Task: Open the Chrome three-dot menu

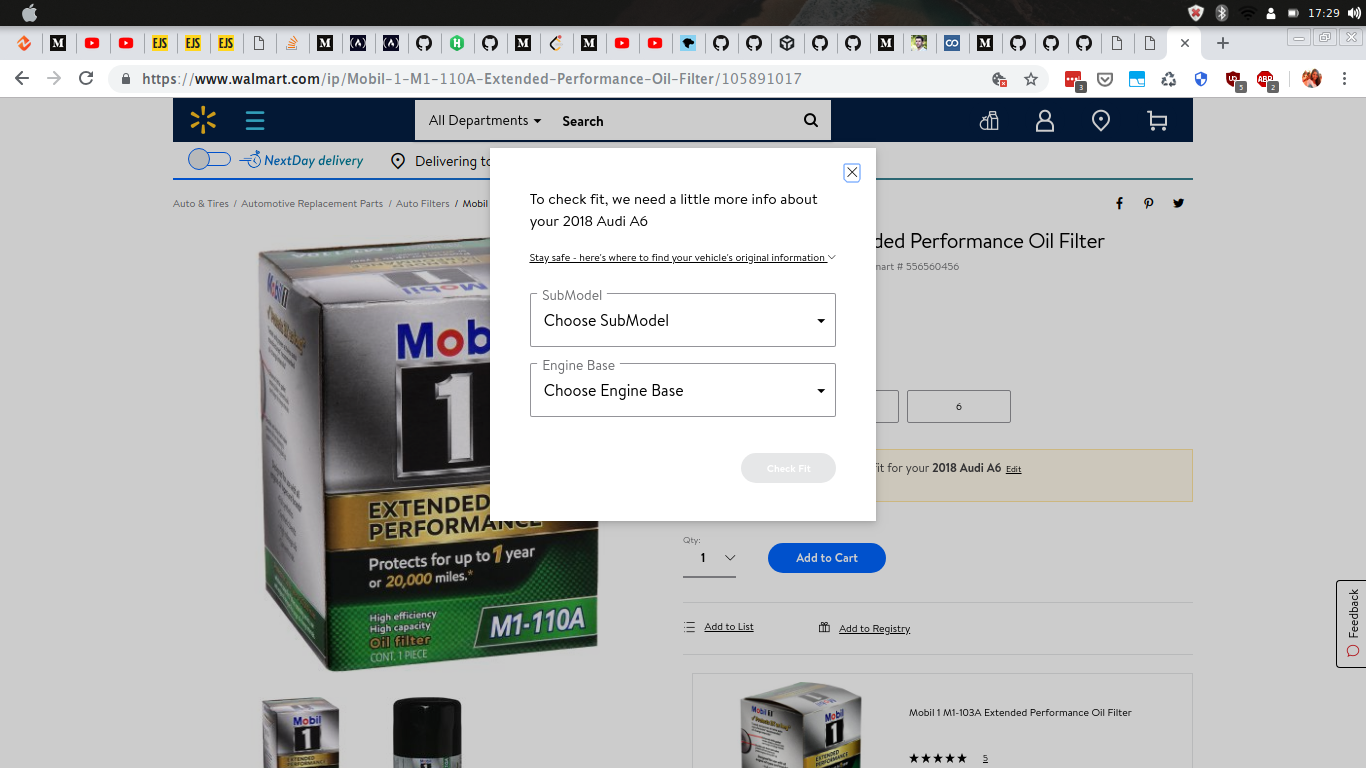Action: coord(1346,79)
